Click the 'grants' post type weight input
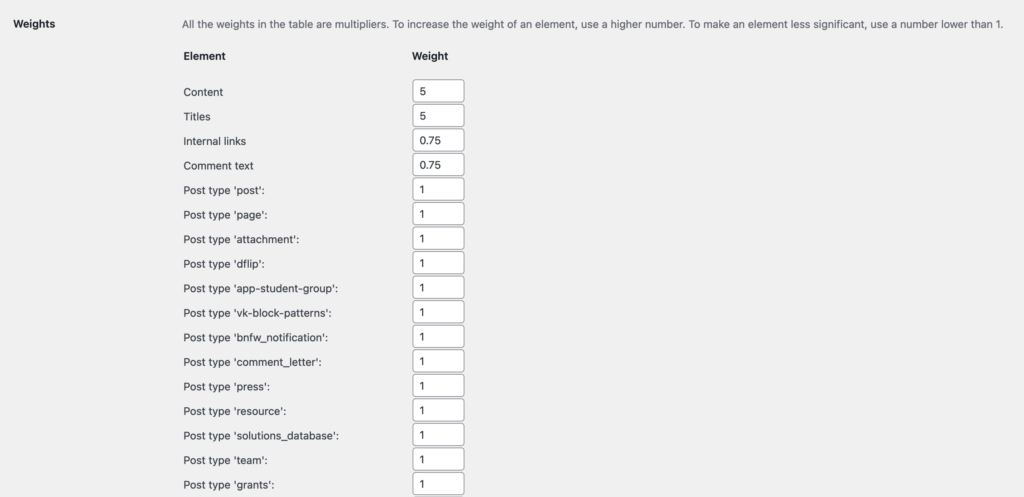The height and width of the screenshot is (497, 1024). tap(438, 484)
